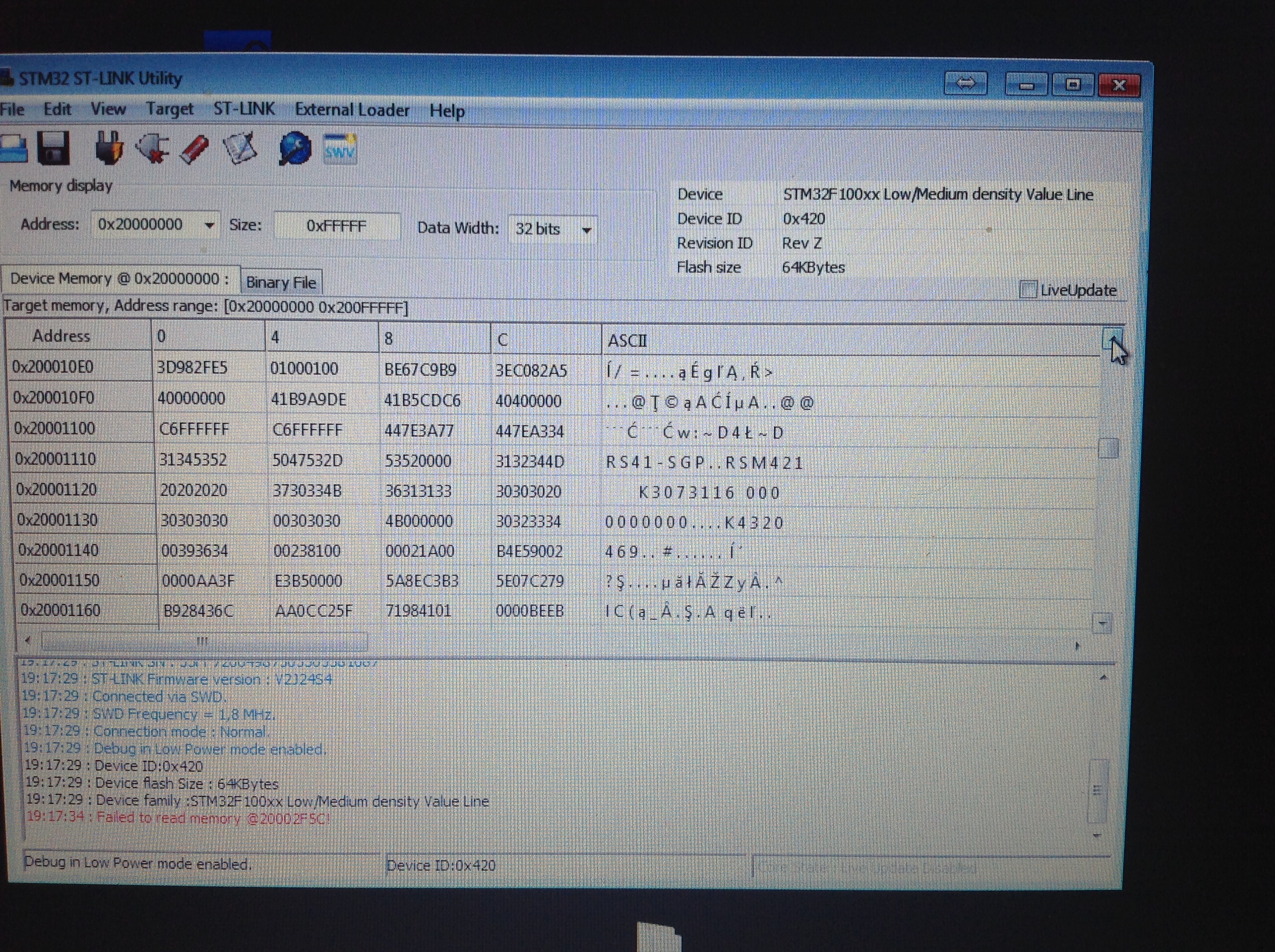The width and height of the screenshot is (1275, 952).
Task: Click the double-arrow title bar button
Action: tap(966, 84)
